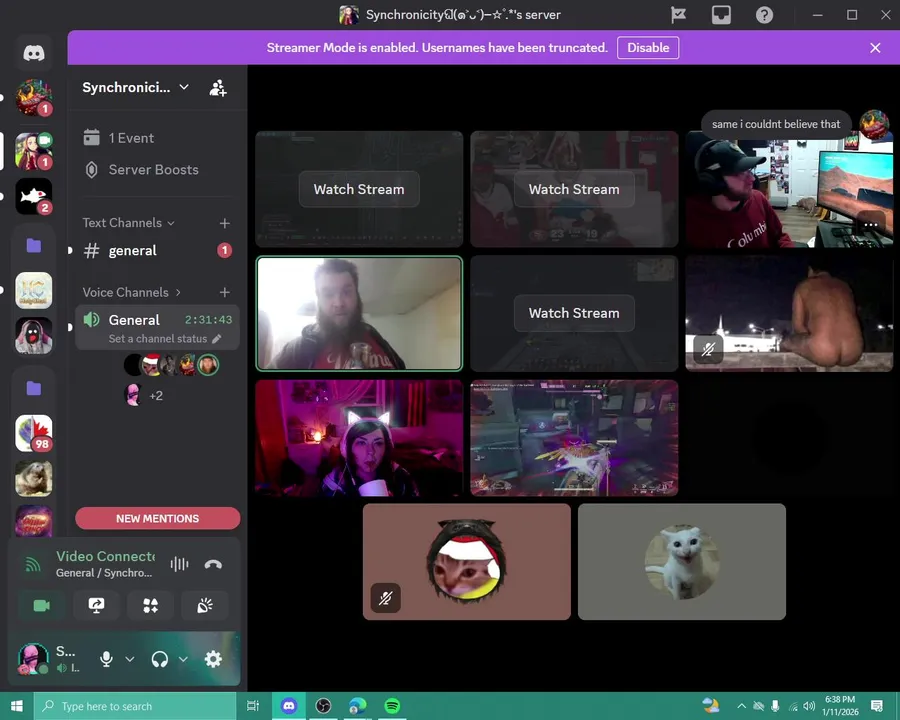Watch Stream in the second row middle tile
This screenshot has width=900, height=720.
pyautogui.click(x=574, y=313)
